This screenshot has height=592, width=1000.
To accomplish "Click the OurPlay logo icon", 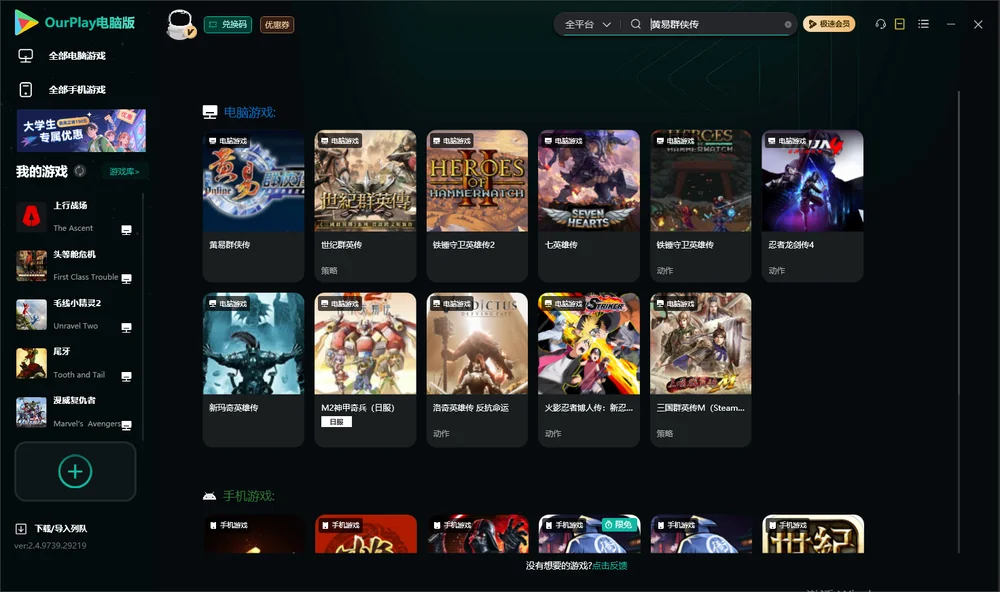I will click(26, 22).
